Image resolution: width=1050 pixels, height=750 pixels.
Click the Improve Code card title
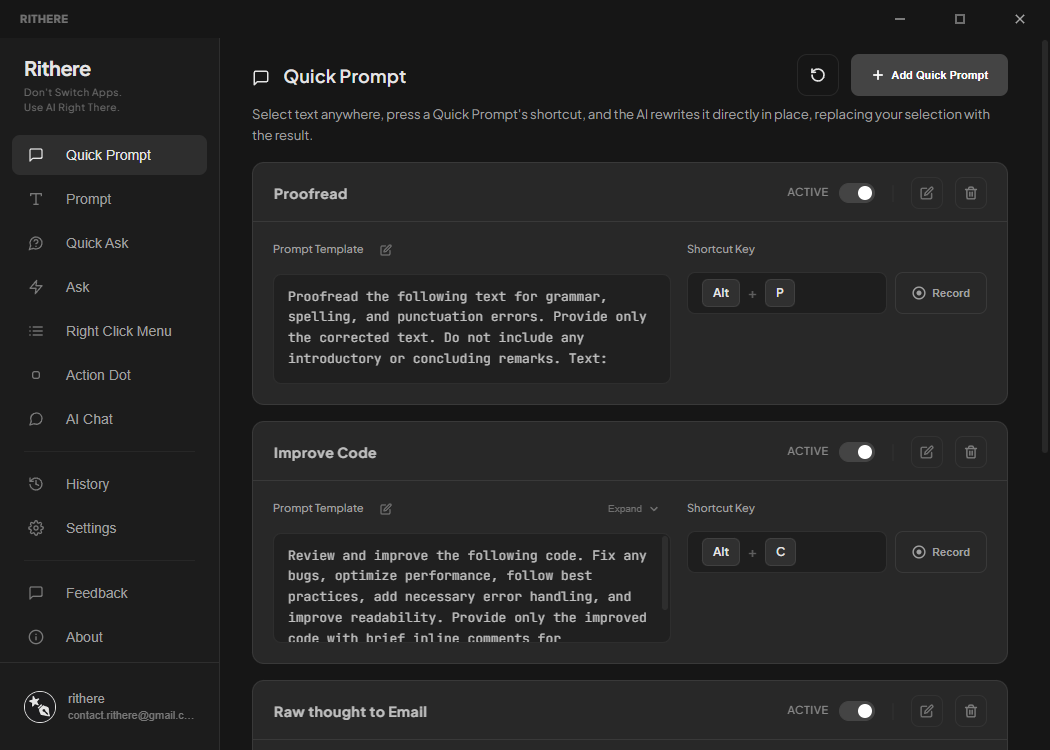click(325, 453)
